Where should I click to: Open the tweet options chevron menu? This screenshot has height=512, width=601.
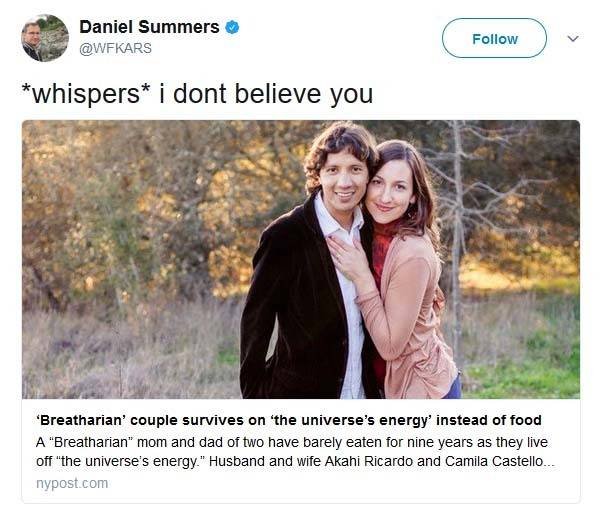tap(573, 39)
